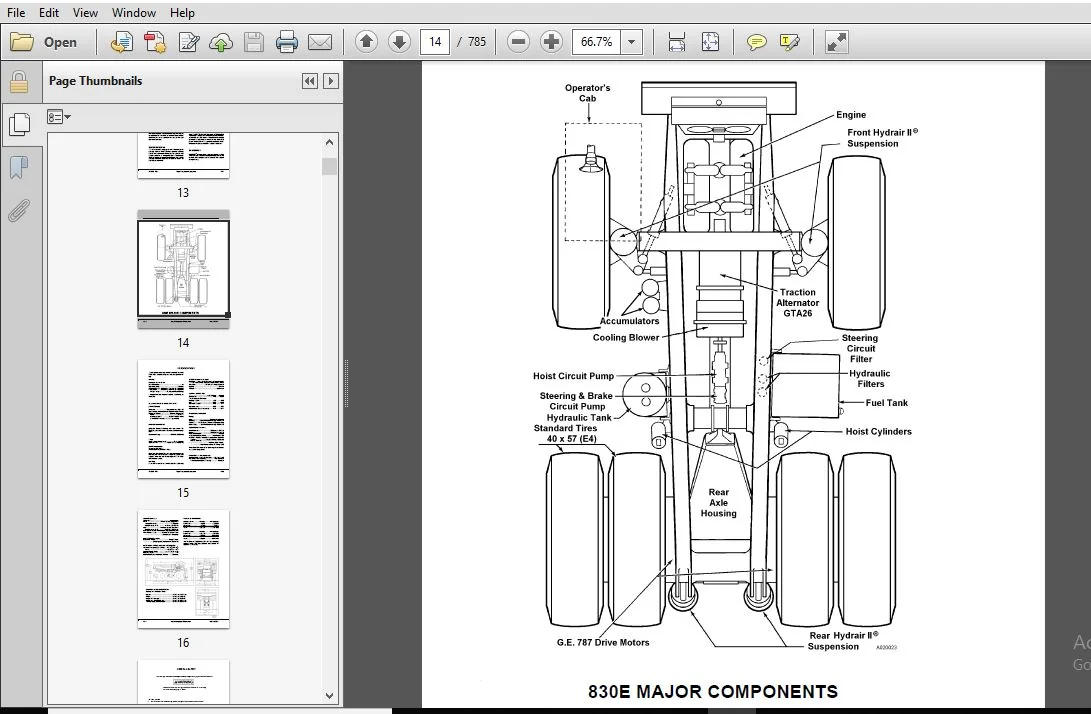Click the 'Traction Alternator GTA26' label
The image size is (1091, 714).
pyautogui.click(x=797, y=303)
